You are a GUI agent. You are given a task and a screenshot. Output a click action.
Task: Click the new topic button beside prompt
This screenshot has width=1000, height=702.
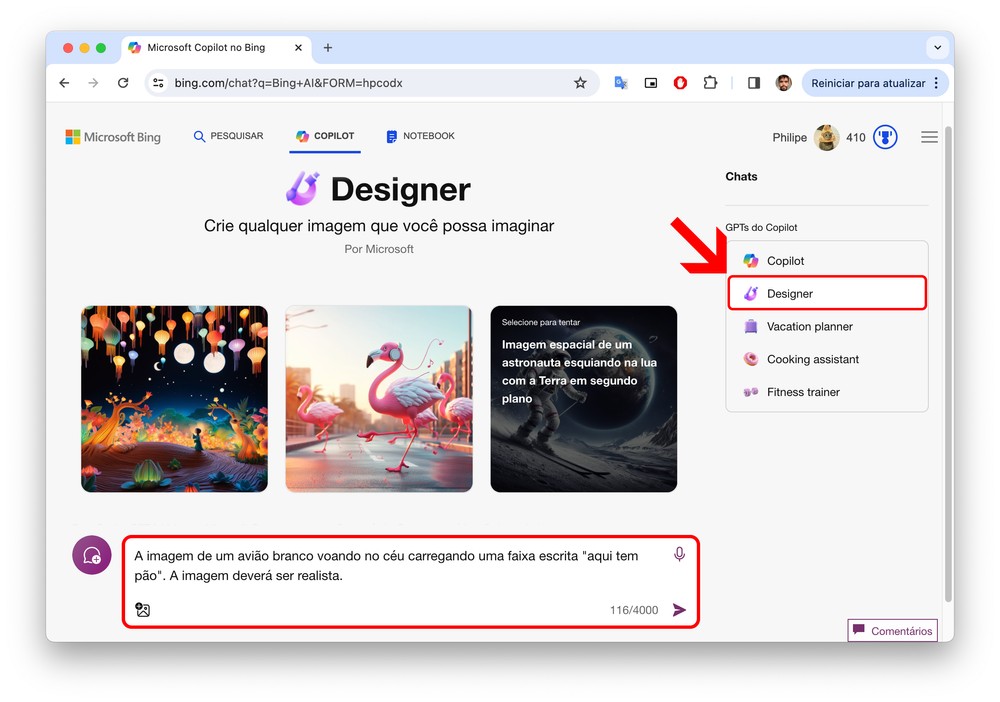(92, 555)
